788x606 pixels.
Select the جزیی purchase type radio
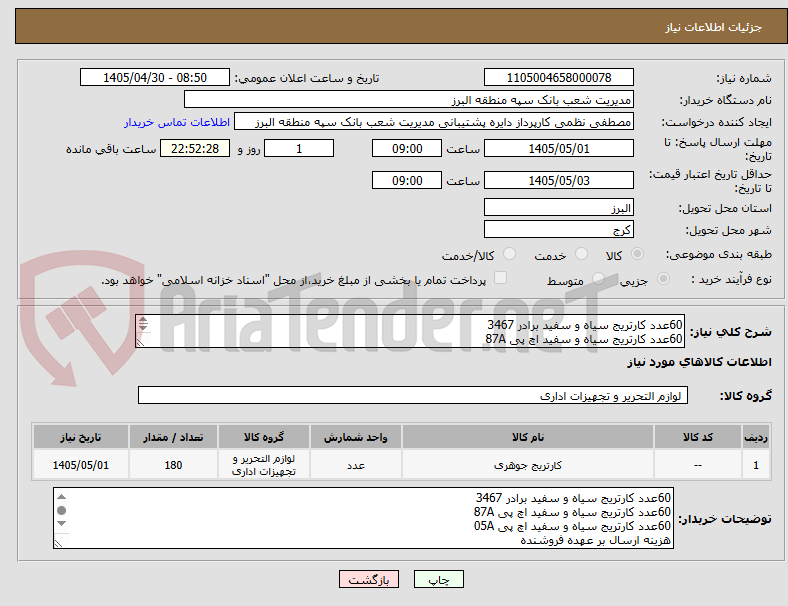point(663,279)
